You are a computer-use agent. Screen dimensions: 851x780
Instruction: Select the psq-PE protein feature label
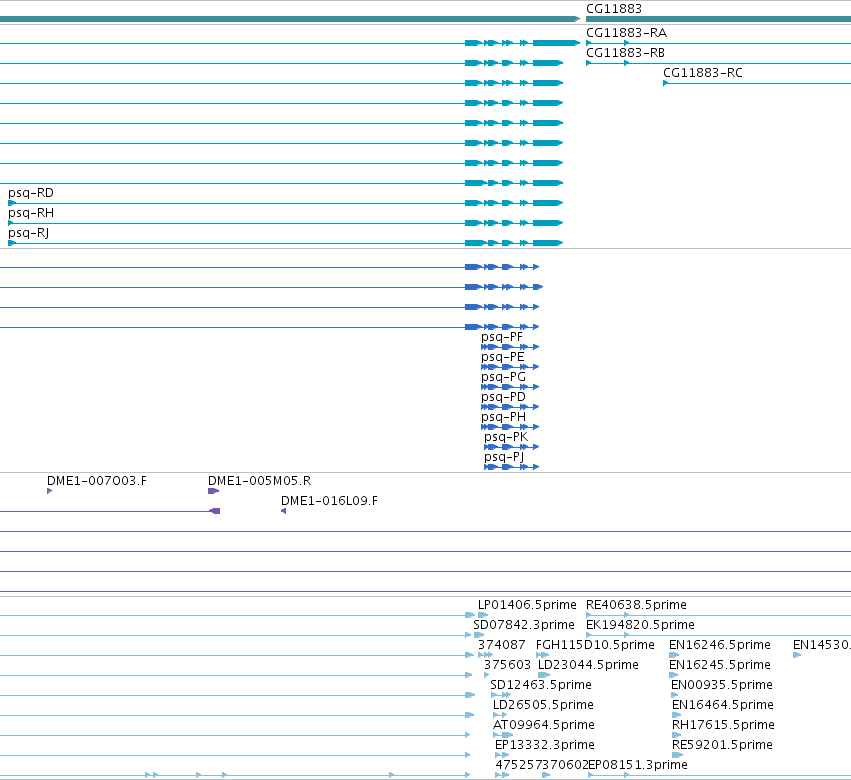click(x=503, y=357)
